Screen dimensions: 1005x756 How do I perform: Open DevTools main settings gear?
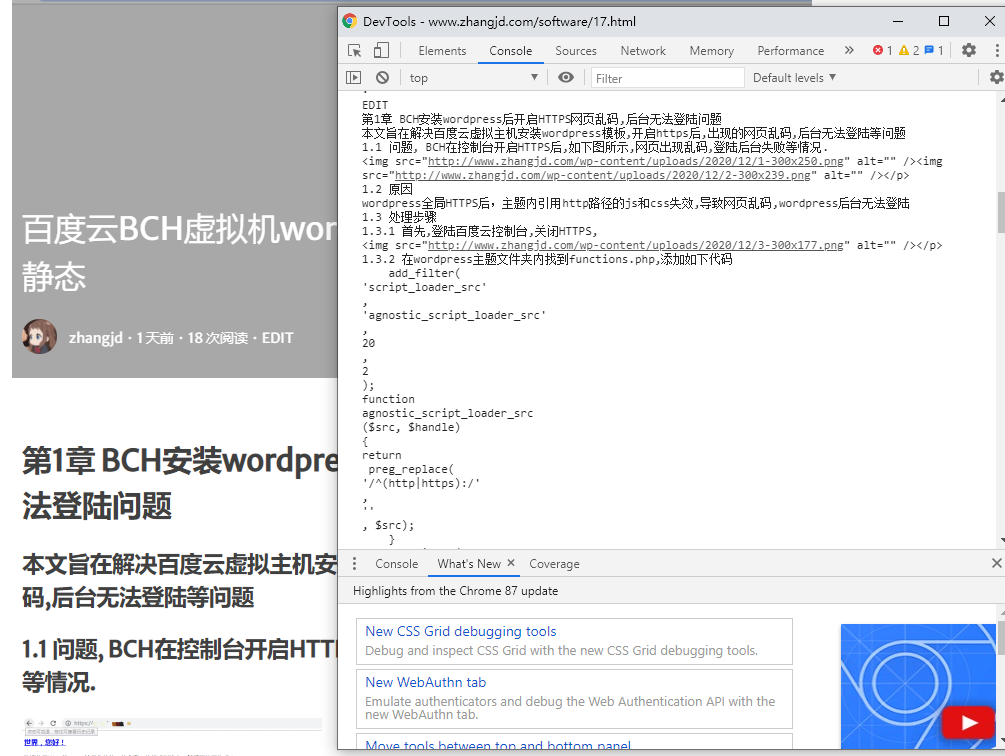click(x=968, y=50)
